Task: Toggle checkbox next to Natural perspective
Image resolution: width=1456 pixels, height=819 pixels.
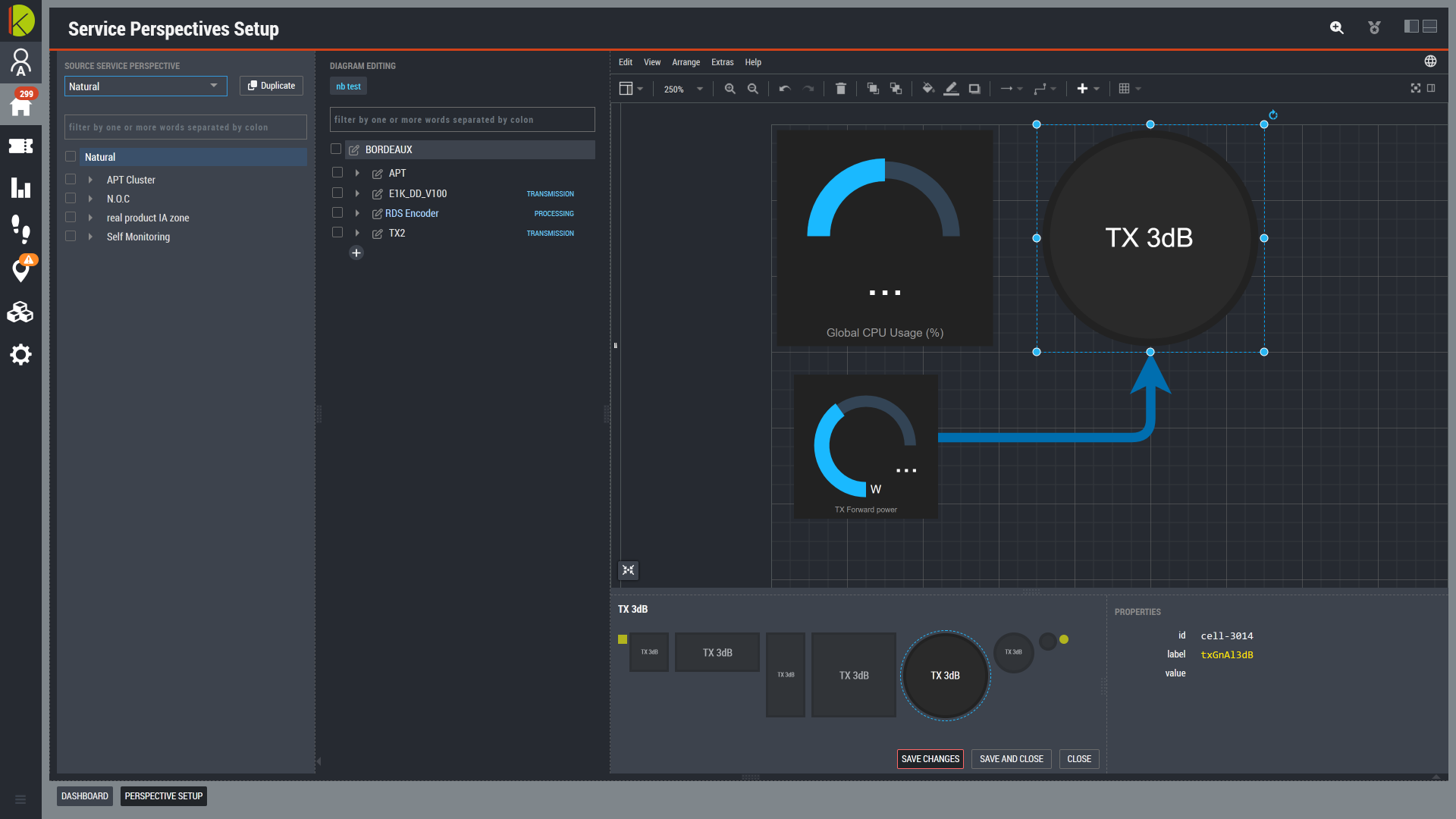Action: tap(71, 156)
